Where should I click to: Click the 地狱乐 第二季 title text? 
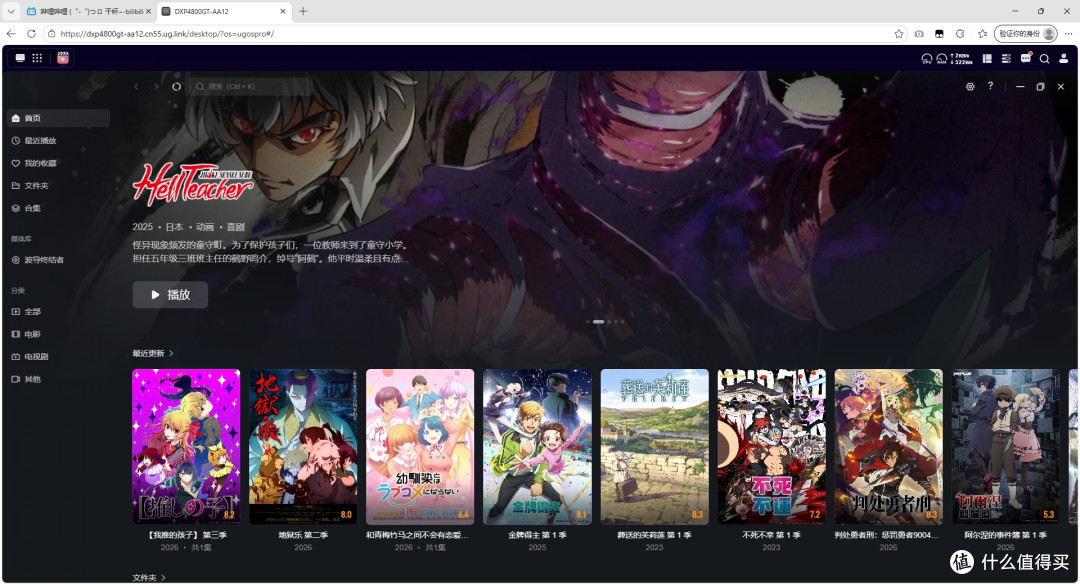pos(303,535)
